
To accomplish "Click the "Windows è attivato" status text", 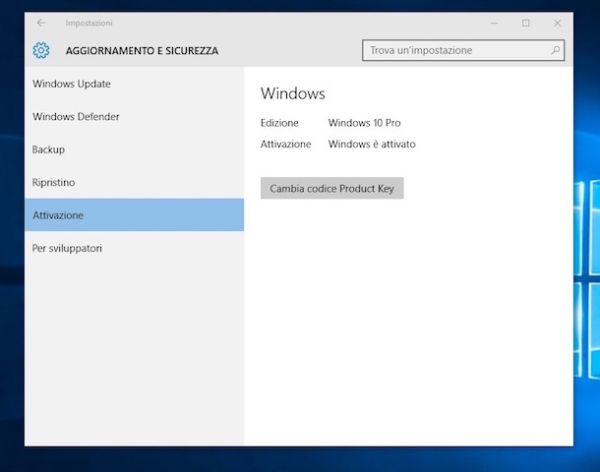I will point(371,144).
